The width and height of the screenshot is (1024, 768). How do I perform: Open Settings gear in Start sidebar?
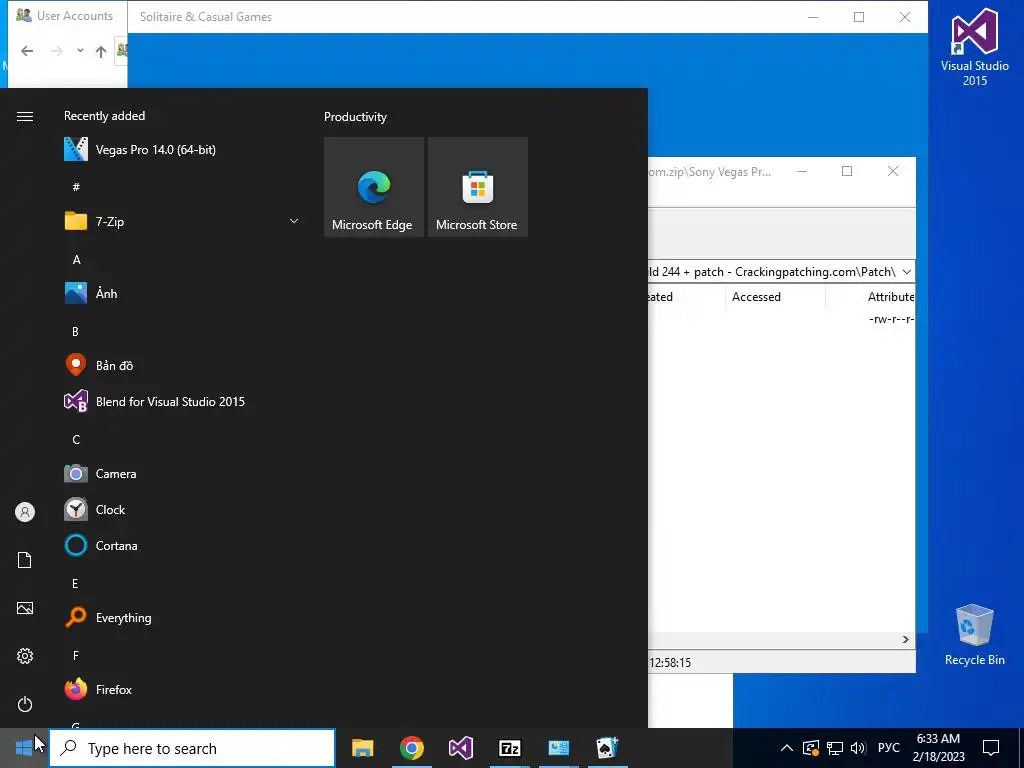coord(25,656)
